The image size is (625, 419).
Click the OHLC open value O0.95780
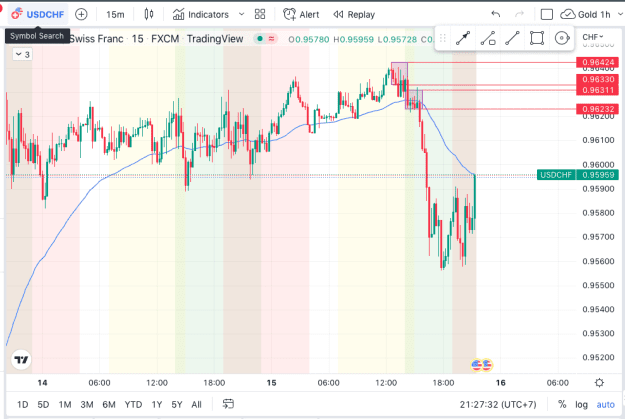(x=309, y=39)
